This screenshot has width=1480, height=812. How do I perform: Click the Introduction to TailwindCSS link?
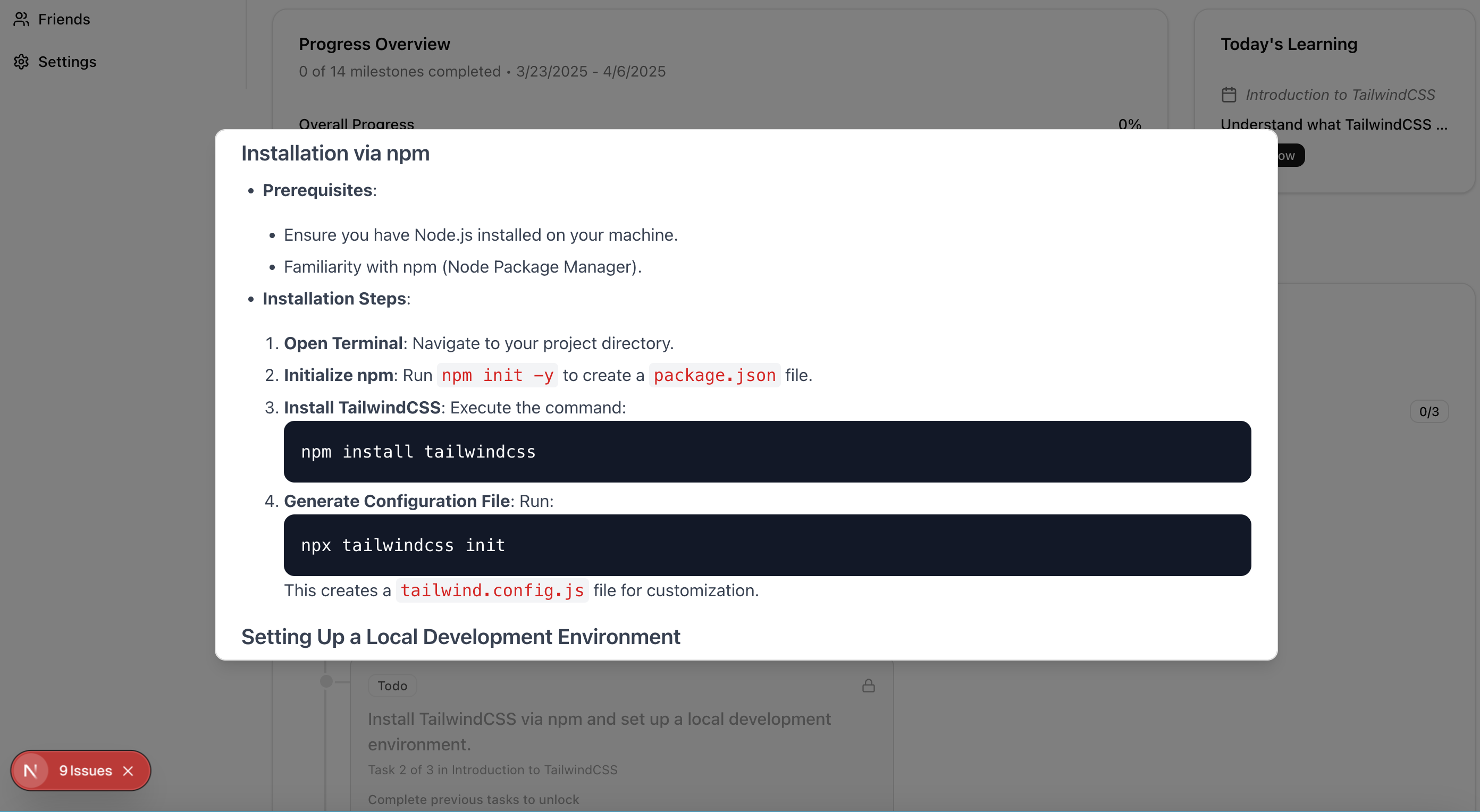click(1340, 95)
